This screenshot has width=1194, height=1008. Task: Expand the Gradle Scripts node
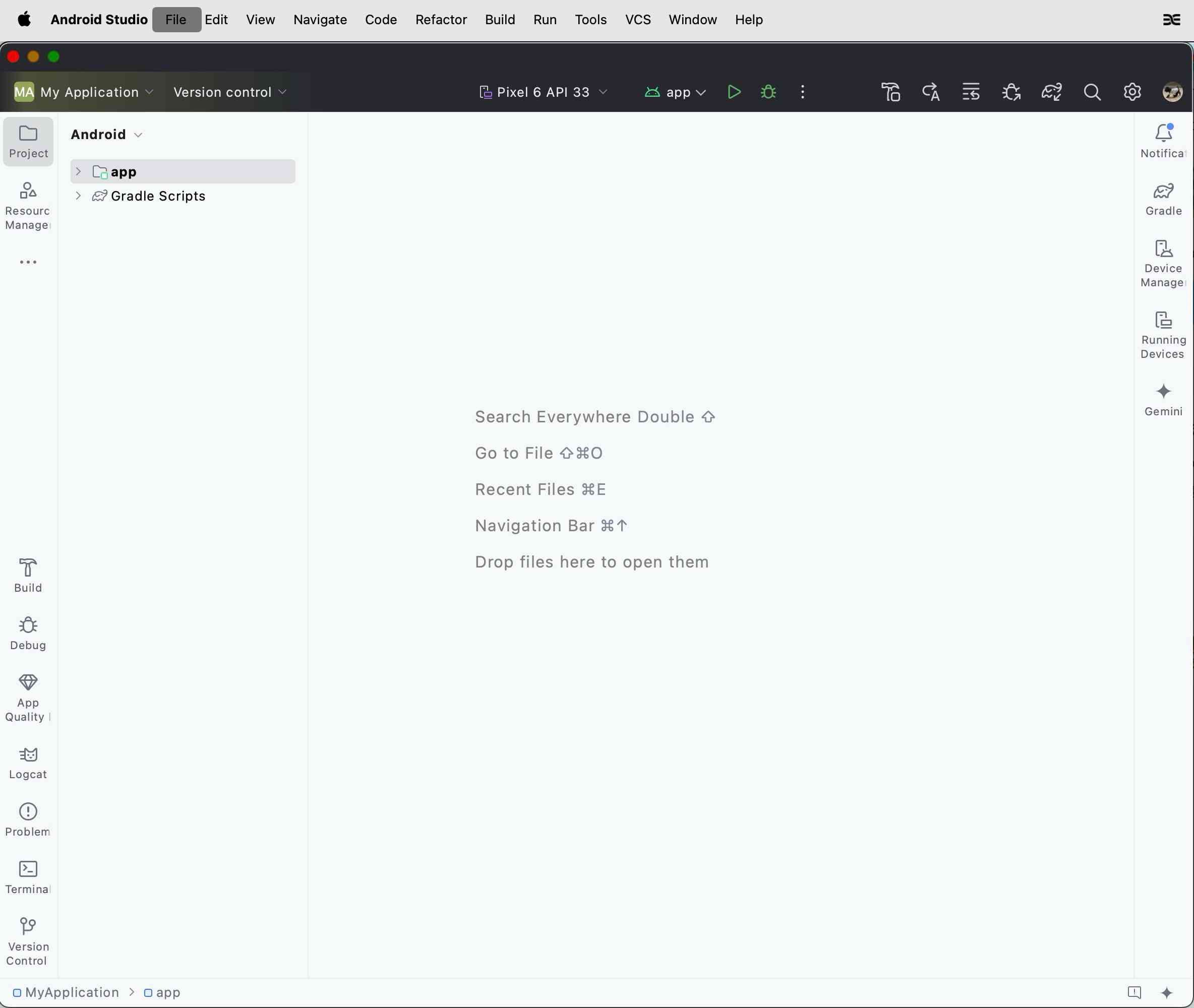click(78, 196)
